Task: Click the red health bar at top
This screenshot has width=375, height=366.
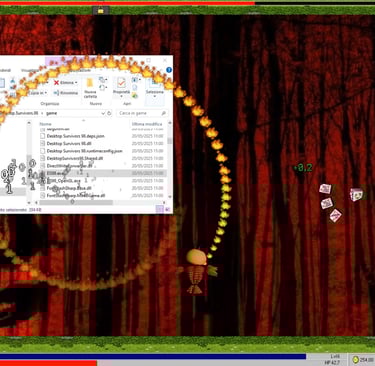Action: 127,3
